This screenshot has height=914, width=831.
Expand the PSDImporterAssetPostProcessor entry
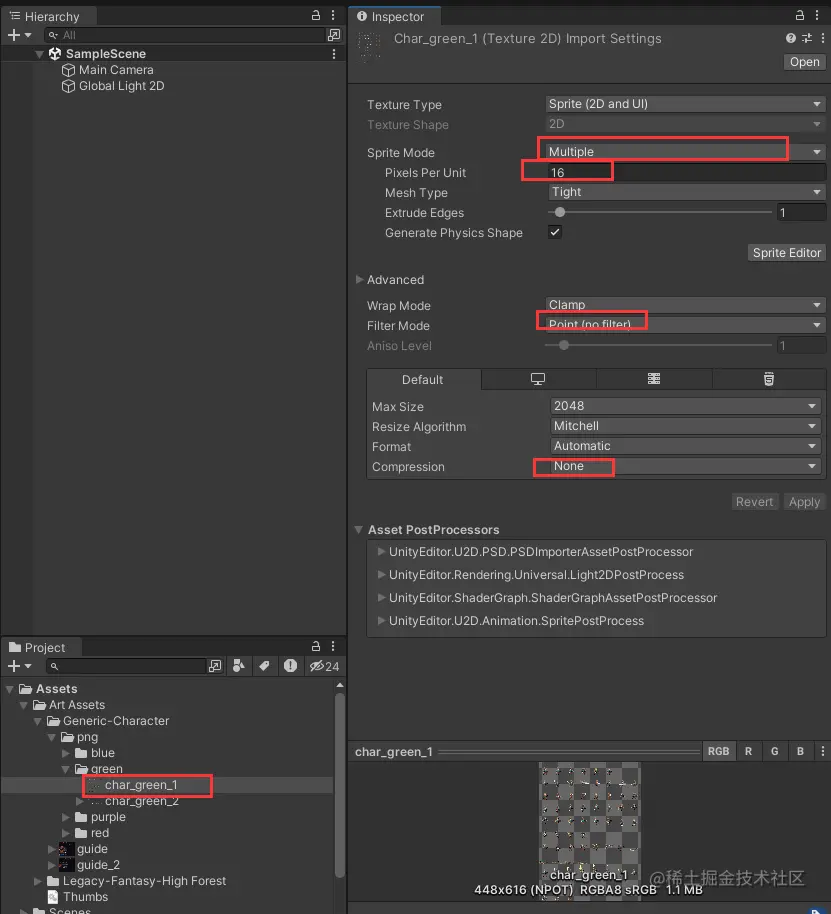(x=381, y=551)
